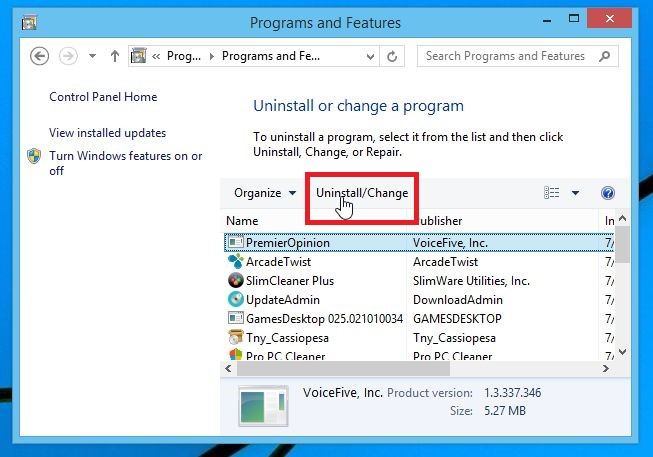Click DownloadAdmin publisher cell
The height and width of the screenshot is (457, 653).
click(x=458, y=300)
